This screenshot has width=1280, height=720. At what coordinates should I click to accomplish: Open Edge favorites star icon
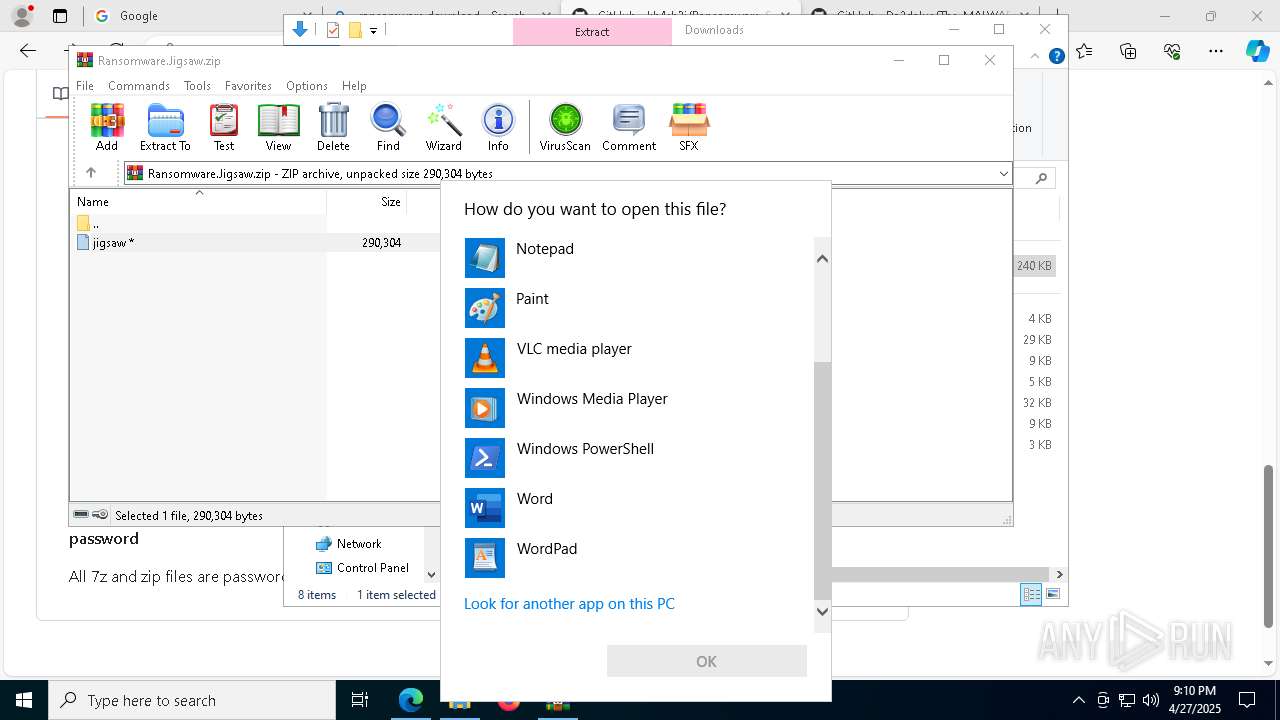point(1085,51)
